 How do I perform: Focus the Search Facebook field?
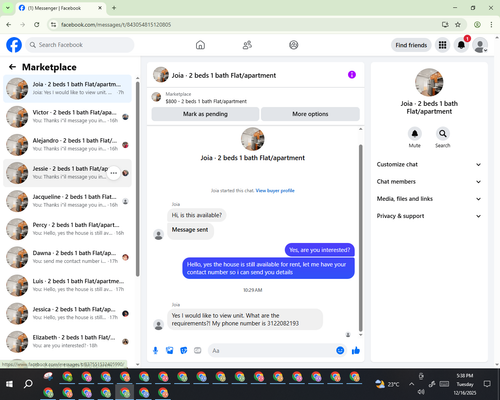[x=80, y=45]
